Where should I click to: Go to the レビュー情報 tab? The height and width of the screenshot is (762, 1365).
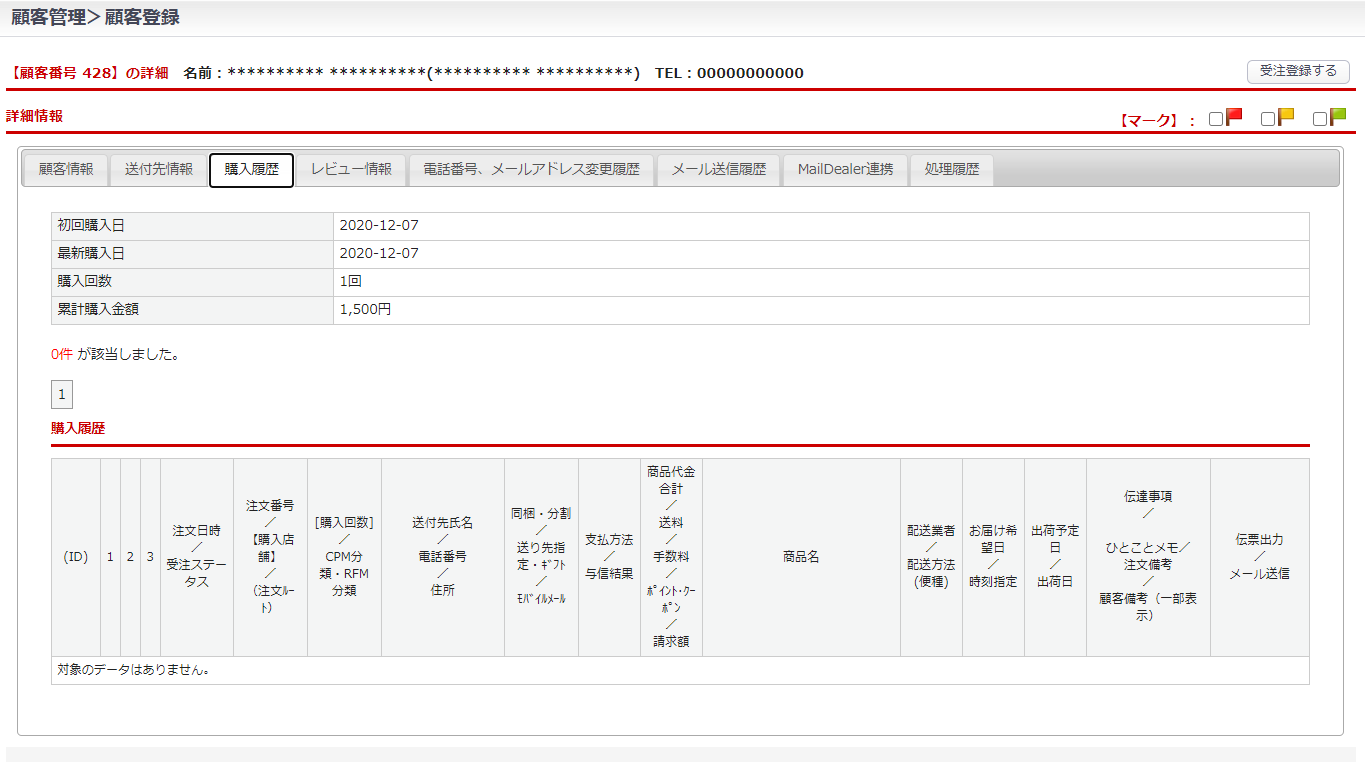(x=351, y=170)
